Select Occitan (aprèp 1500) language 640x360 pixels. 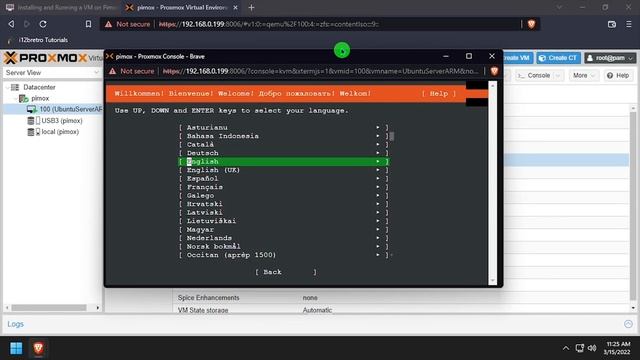[x=284, y=255]
